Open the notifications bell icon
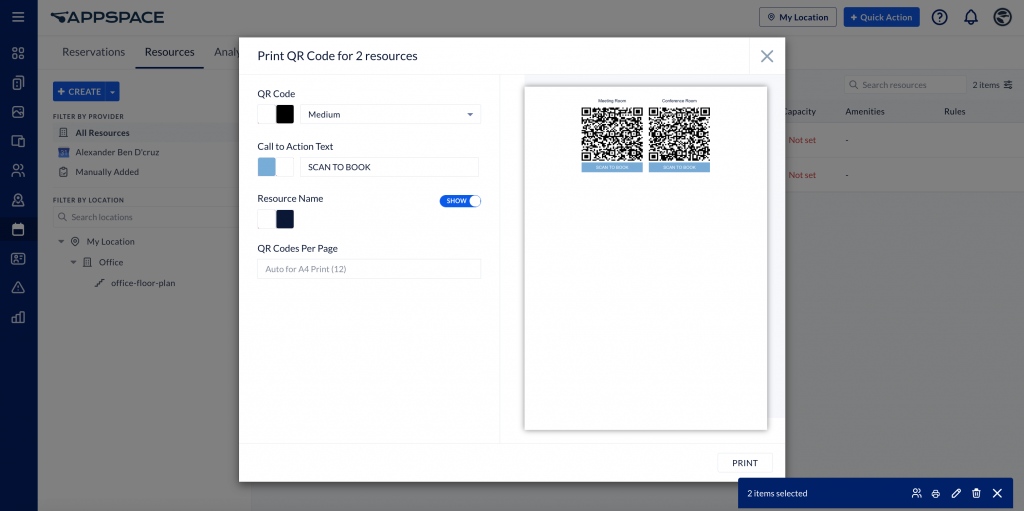Screen dimensions: 1024x511 [x=971, y=17]
